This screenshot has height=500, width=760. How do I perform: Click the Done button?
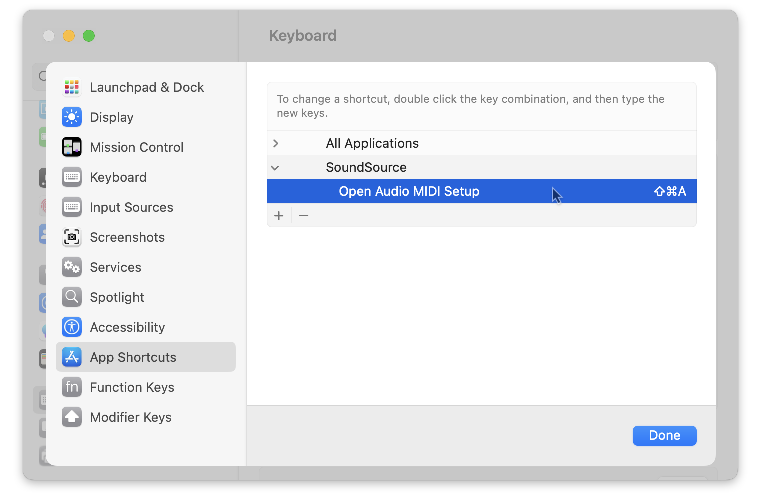point(665,436)
